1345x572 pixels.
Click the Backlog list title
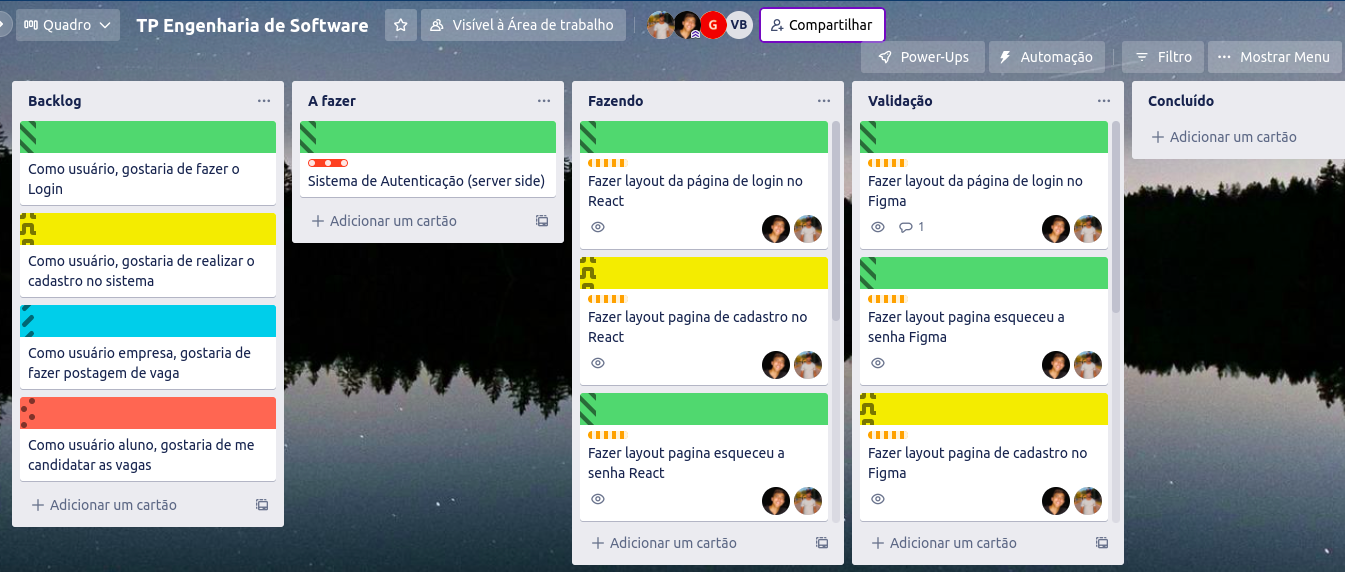pos(55,101)
